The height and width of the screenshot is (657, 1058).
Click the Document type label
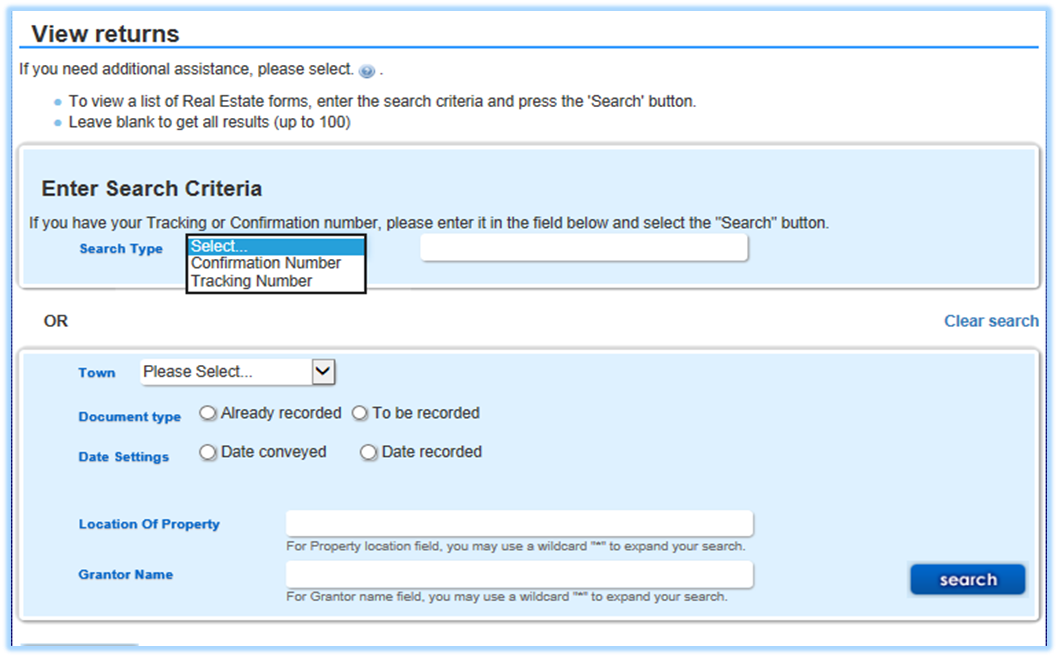pos(130,417)
